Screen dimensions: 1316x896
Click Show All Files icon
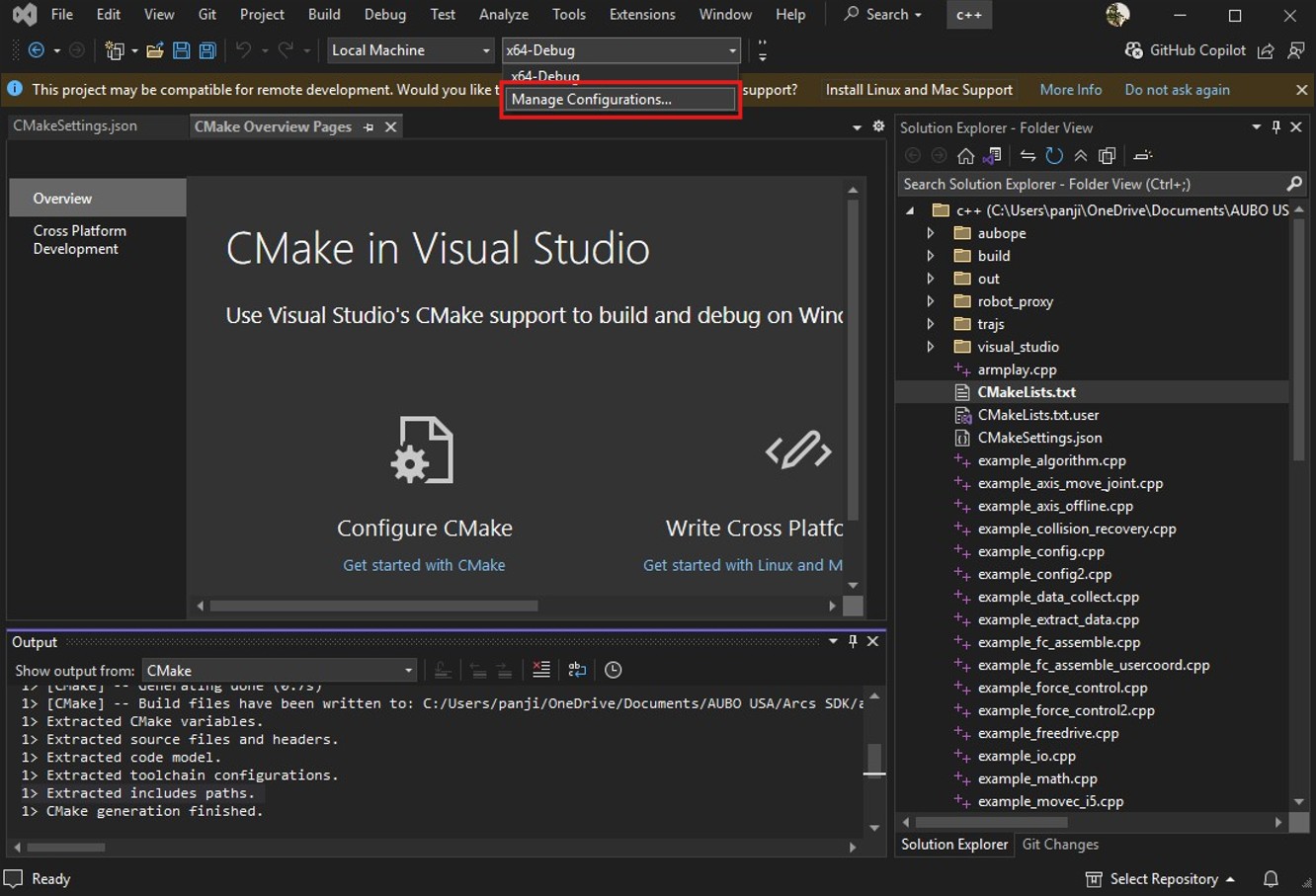point(1108,156)
